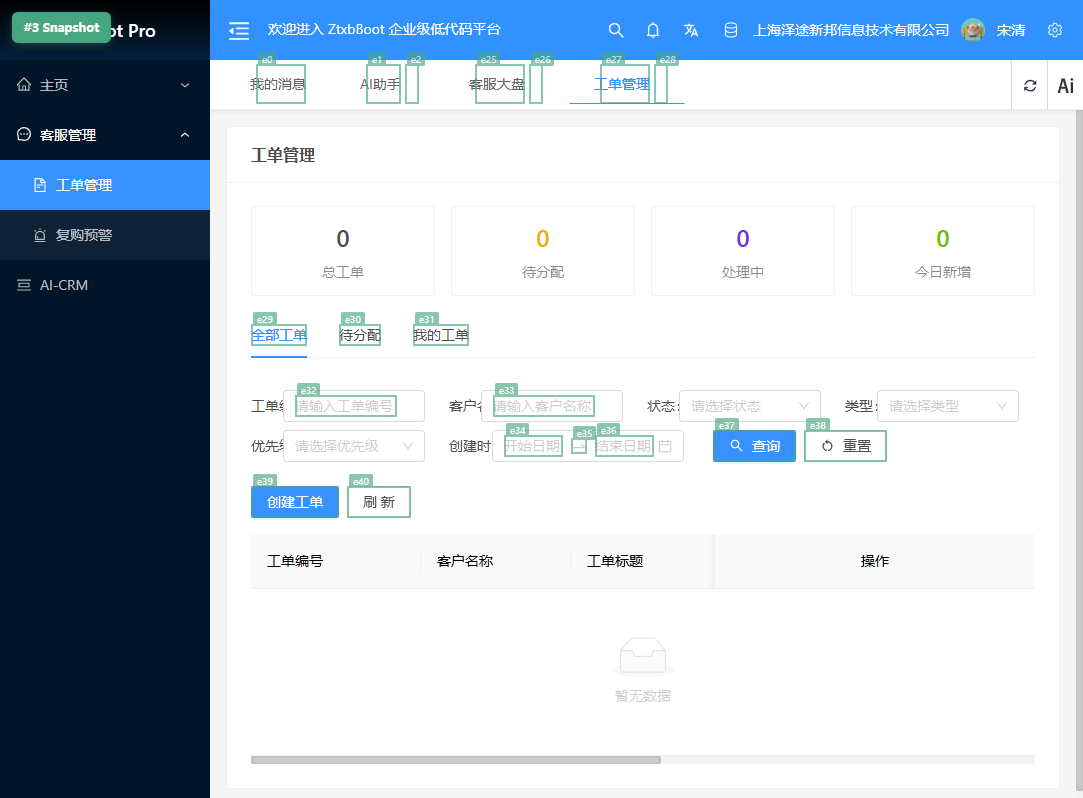
Task: Select the 全部工单 filter tab
Action: pyautogui.click(x=279, y=335)
